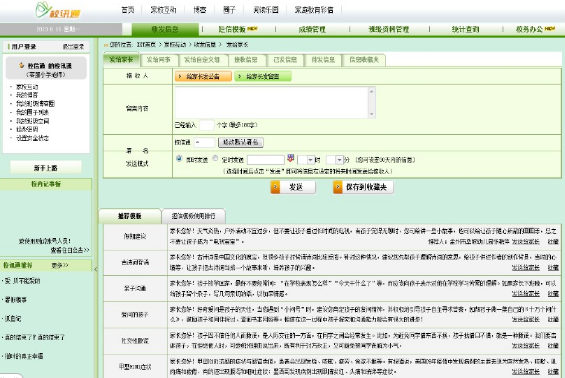Image resolution: width=565 pixels, height=378 pixels.
Task: Switch to the 发给自定义组 sub-tab
Action: (202, 60)
